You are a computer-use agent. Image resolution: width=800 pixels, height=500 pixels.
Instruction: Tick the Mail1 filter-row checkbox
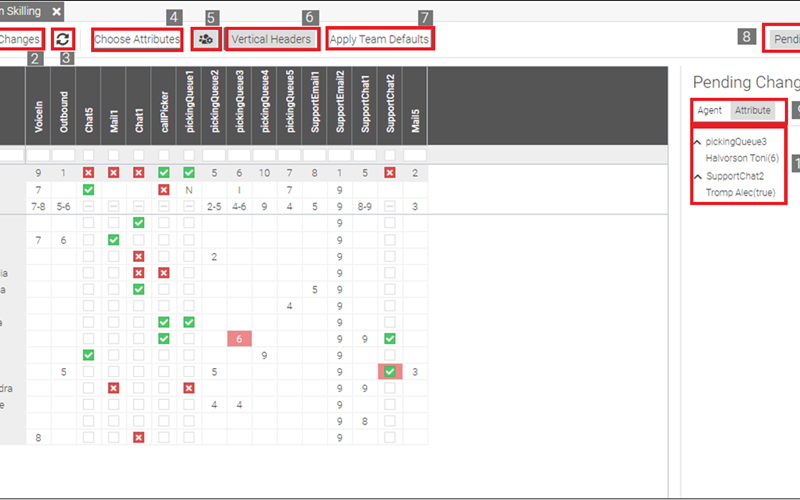[113, 155]
